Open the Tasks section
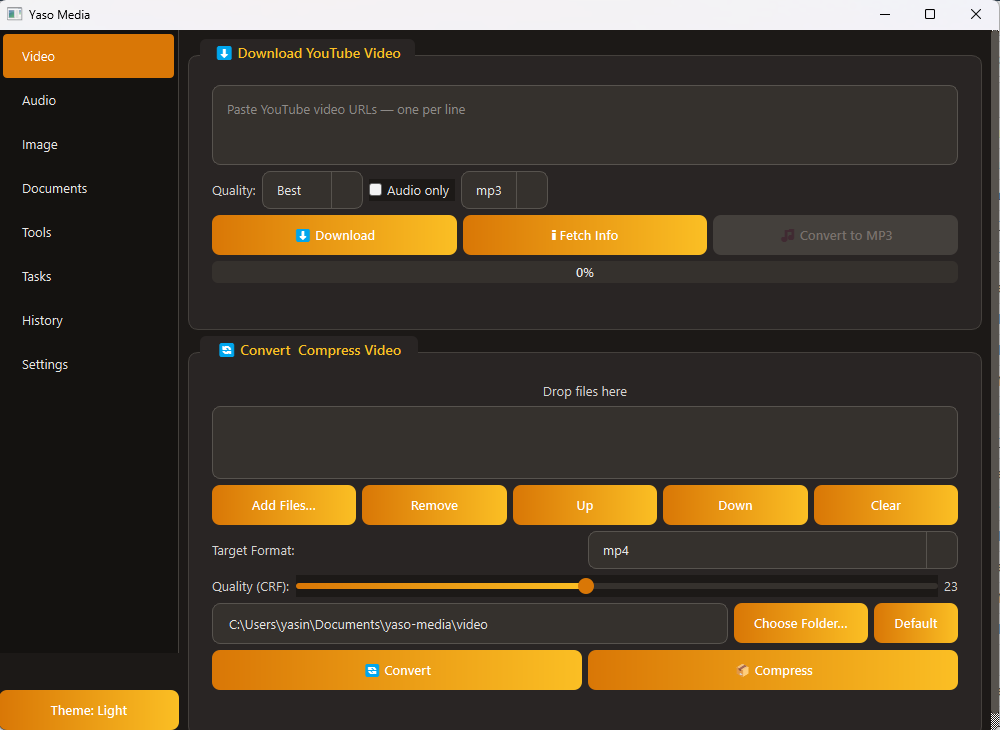The width and height of the screenshot is (1000, 730). 89,276
